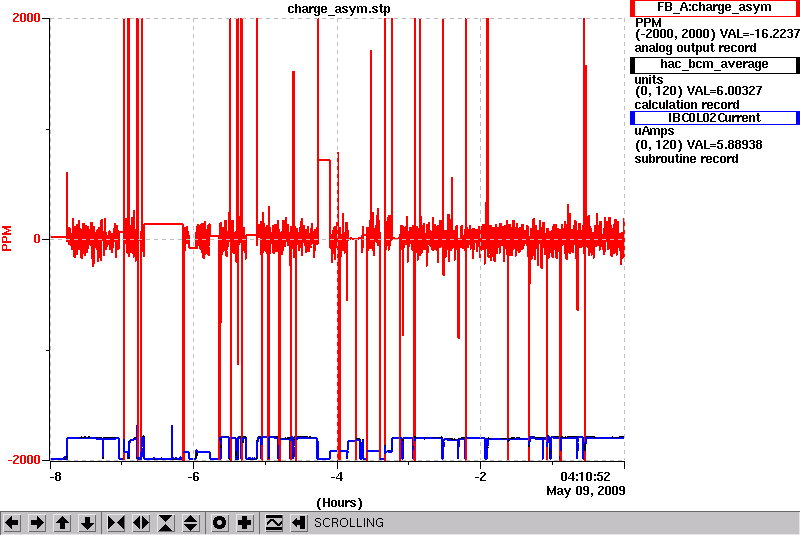Click the analog output record text
Viewport: 800px width, 535px height.
[x=695, y=48]
